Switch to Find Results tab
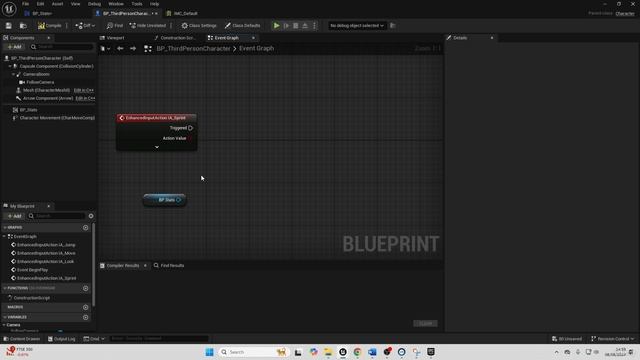This screenshot has height=360, width=640. pos(169,265)
